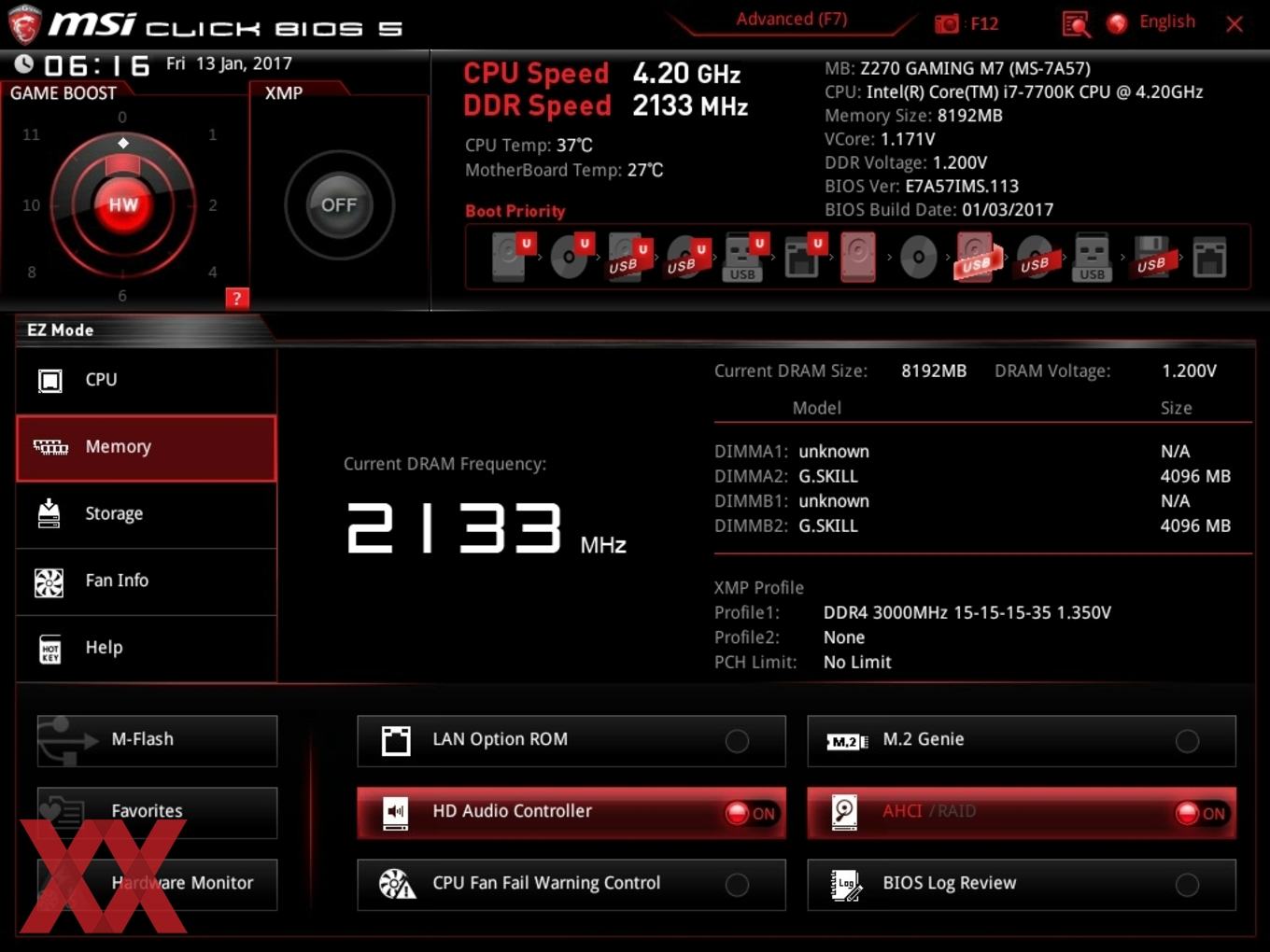Screen dimensions: 1270x952
Task: Click the Game Boost header label
Action: [x=63, y=93]
